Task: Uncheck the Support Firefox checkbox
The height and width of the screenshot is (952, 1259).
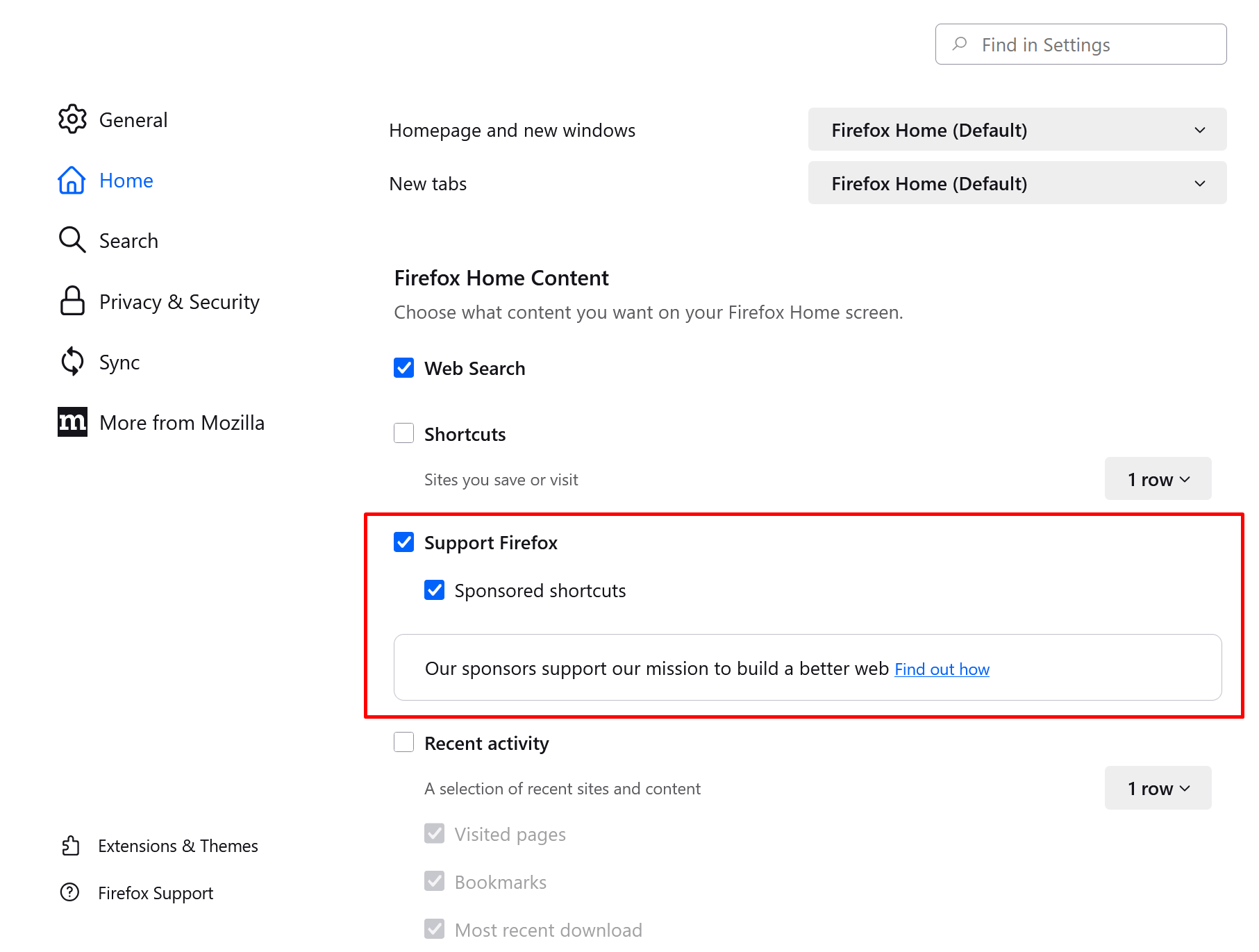Action: (x=404, y=542)
